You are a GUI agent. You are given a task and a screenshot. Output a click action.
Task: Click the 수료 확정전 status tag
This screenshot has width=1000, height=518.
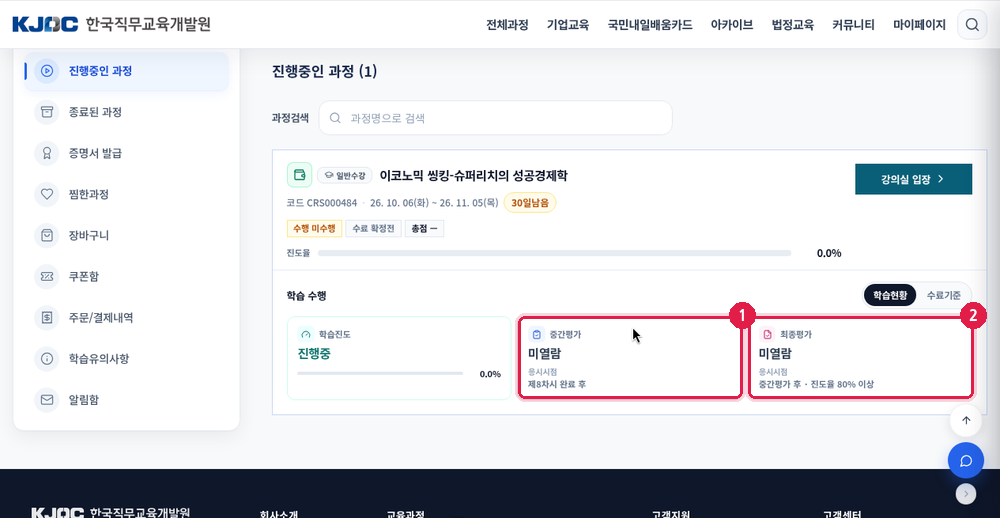click(373, 228)
